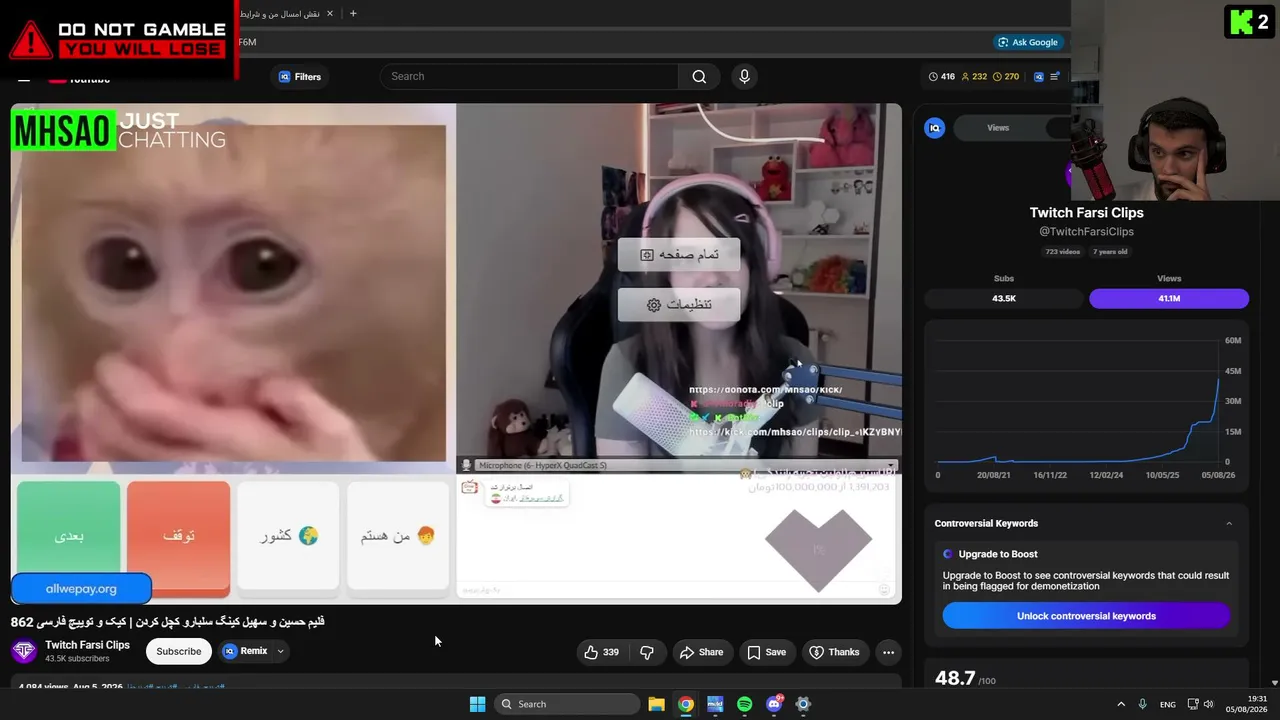
Task: Click the video player's gear settings overlay button
Action: 679,305
